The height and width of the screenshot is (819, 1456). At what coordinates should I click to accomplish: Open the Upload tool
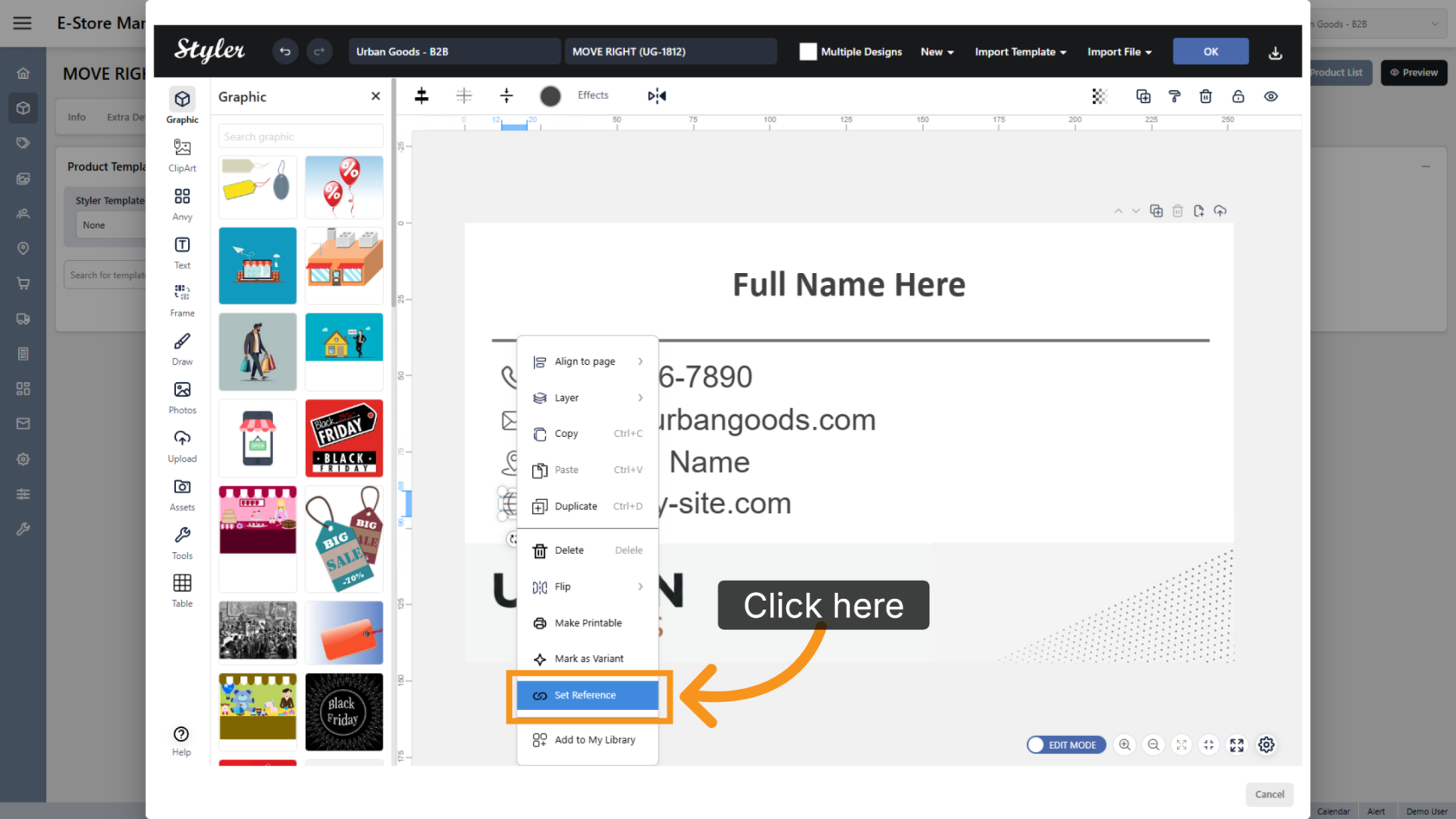(x=182, y=446)
